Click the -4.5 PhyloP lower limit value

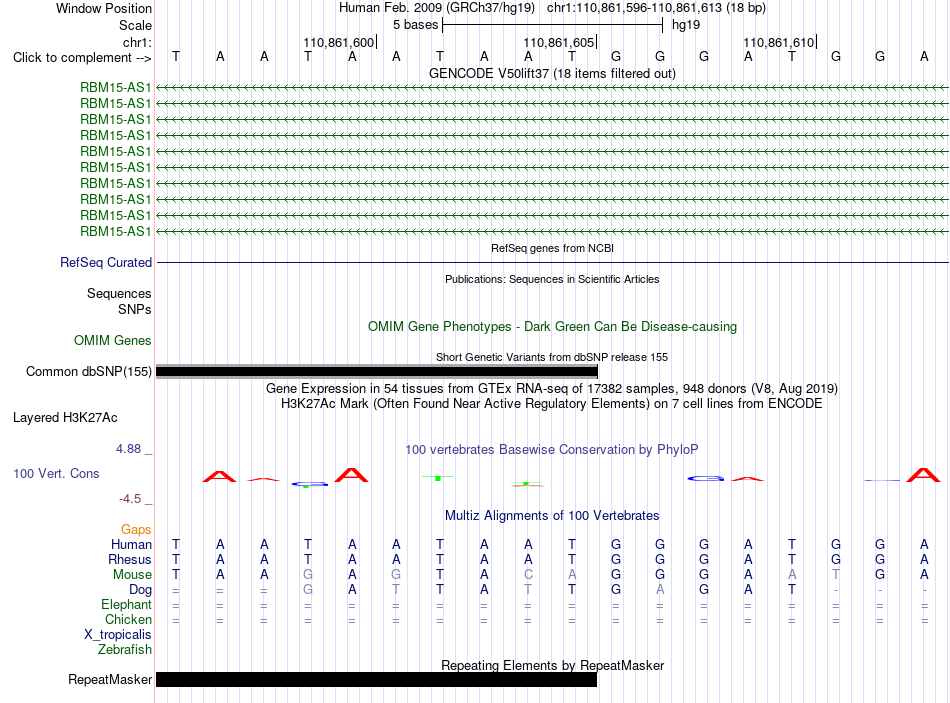(x=130, y=499)
